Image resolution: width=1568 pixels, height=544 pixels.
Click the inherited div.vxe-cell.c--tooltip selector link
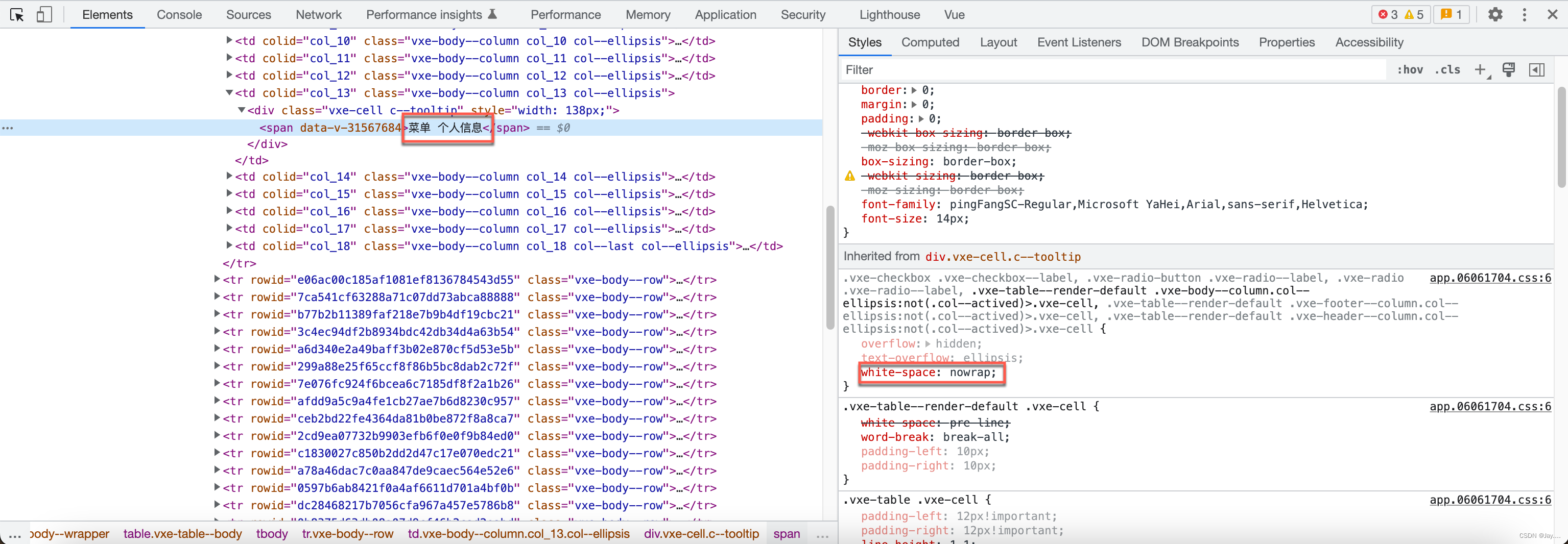[1003, 257]
